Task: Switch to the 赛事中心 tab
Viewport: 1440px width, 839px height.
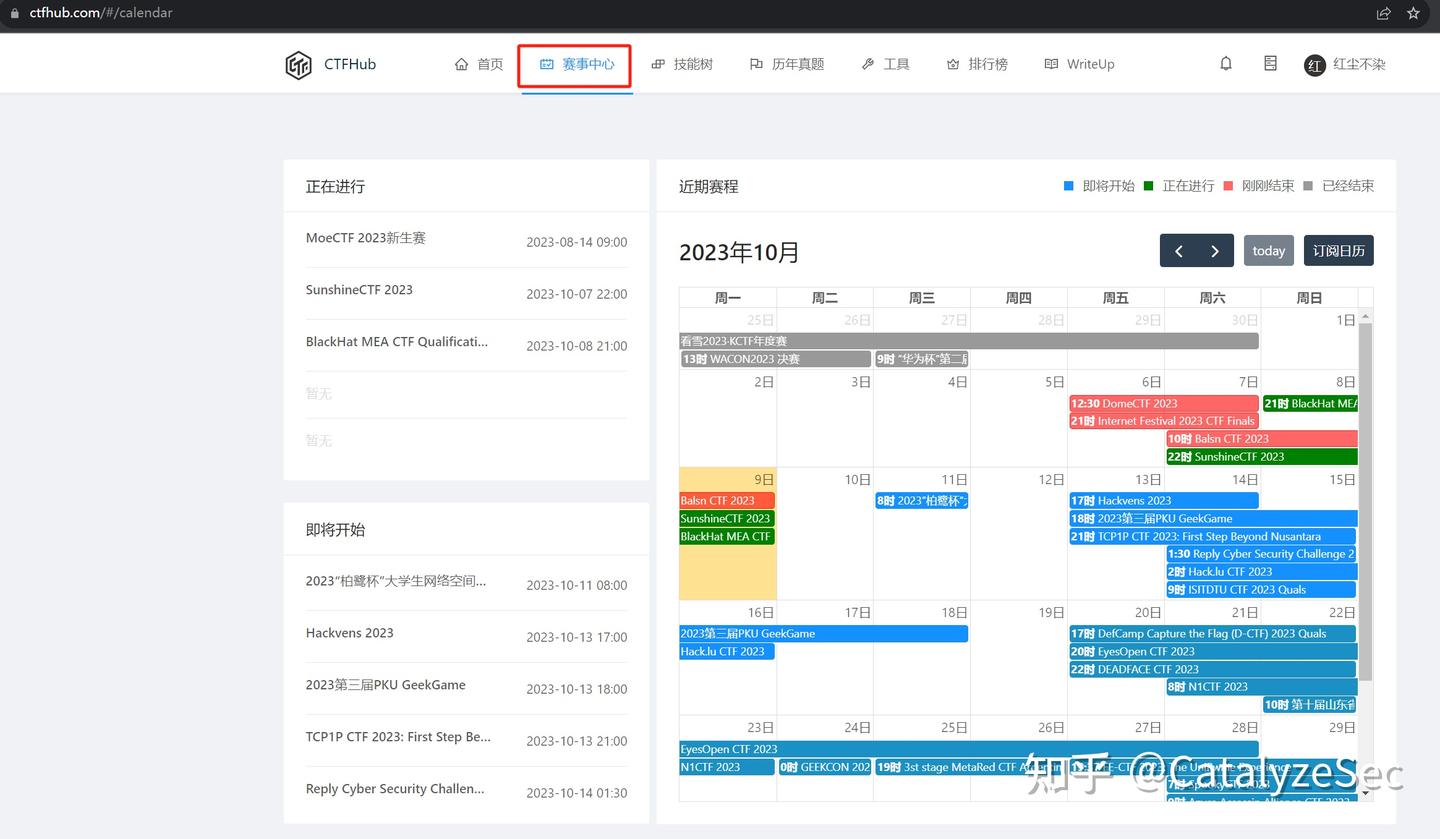Action: pos(575,63)
